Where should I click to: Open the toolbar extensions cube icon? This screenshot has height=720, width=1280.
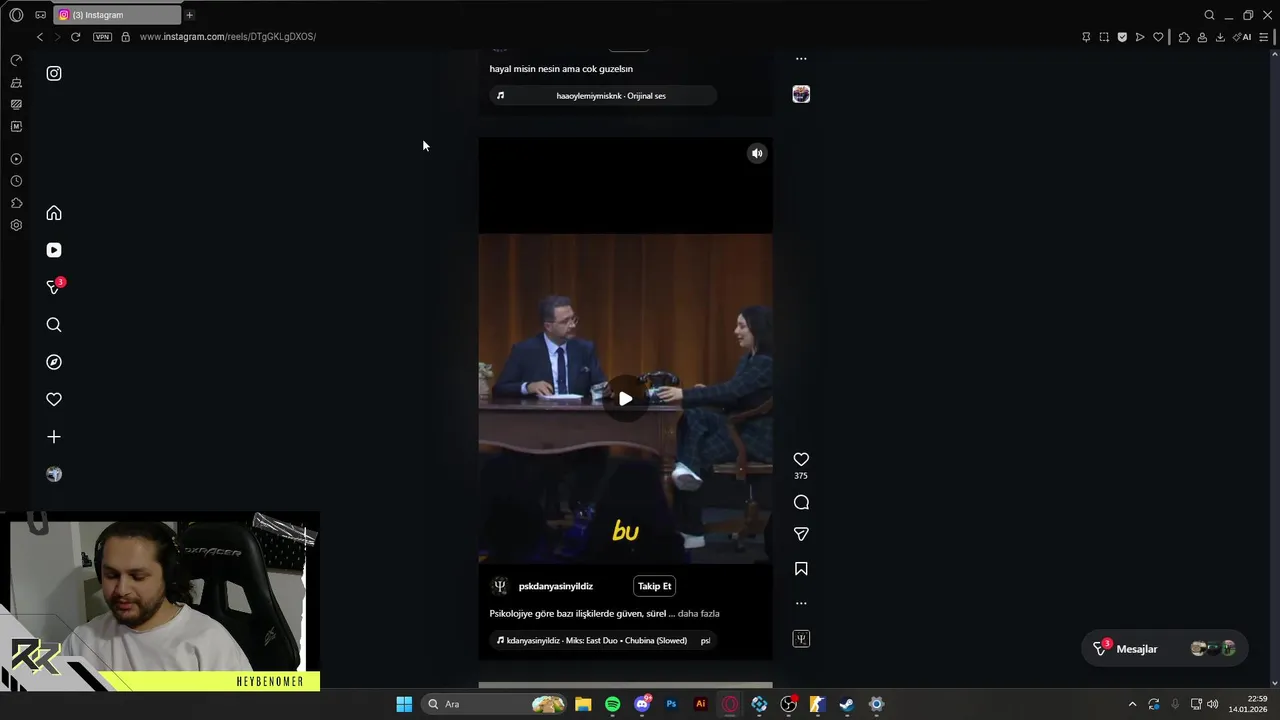pos(1184,37)
